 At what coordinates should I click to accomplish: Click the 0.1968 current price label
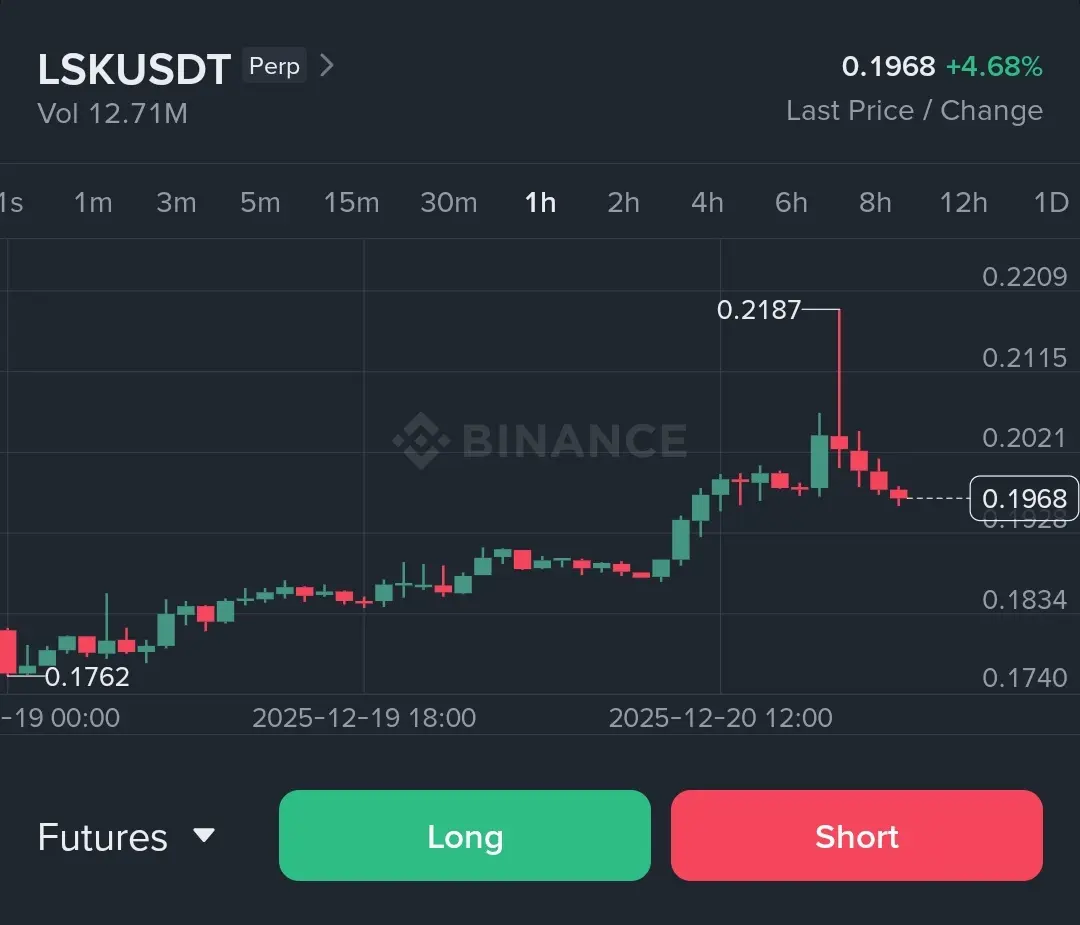(x=1024, y=499)
